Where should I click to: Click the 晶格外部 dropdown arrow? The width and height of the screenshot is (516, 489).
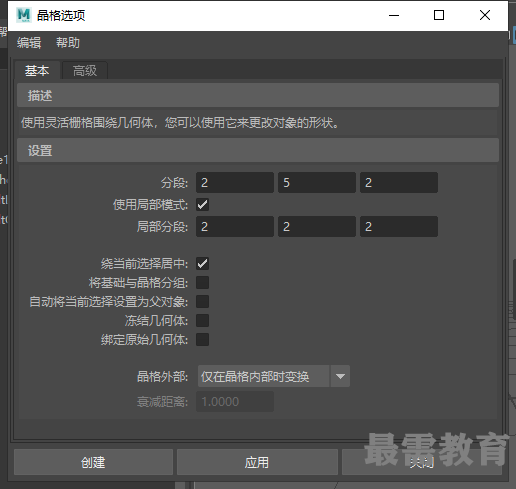(340, 376)
